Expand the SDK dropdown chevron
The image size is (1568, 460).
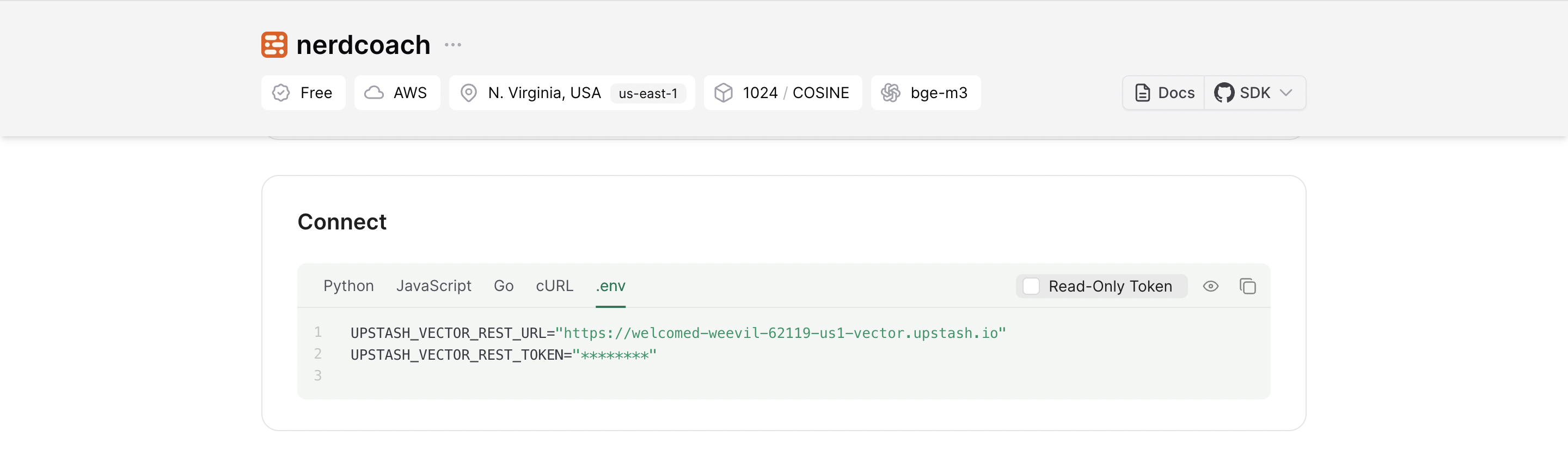[1285, 93]
